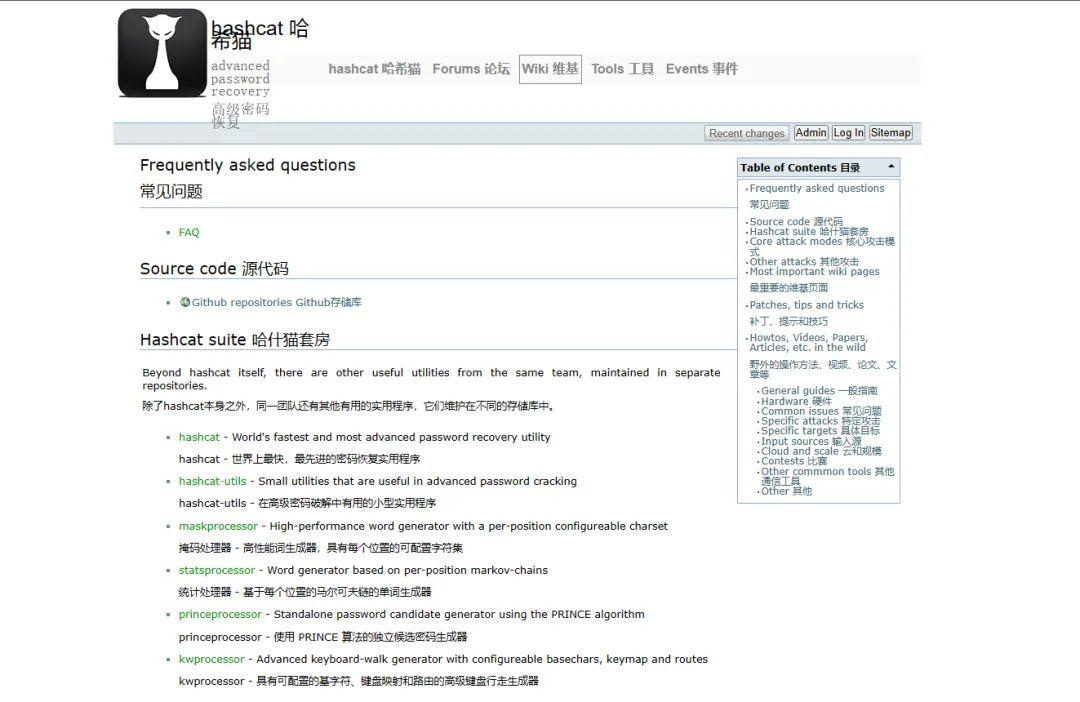Jump to Other attacks in contents

coord(804,262)
